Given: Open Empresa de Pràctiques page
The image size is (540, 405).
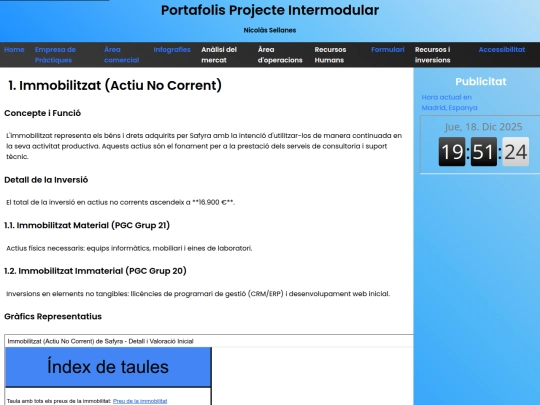Looking at the screenshot, I should [x=55, y=55].
